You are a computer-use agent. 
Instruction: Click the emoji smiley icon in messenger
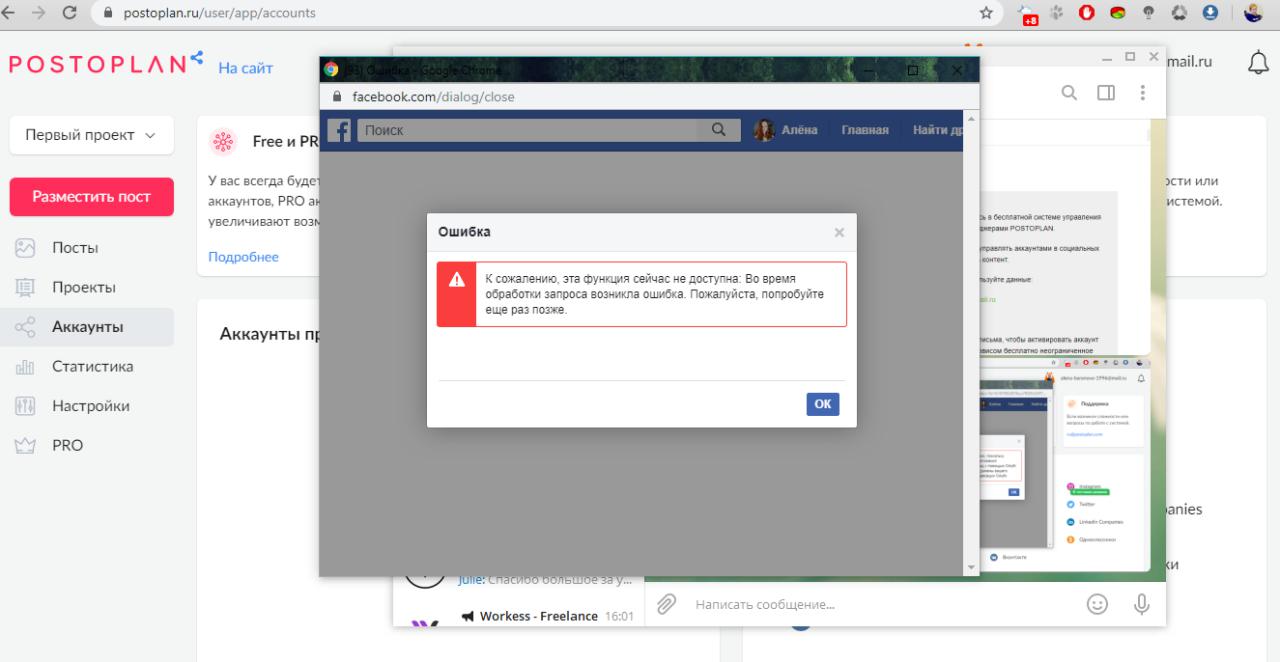[x=1097, y=604]
